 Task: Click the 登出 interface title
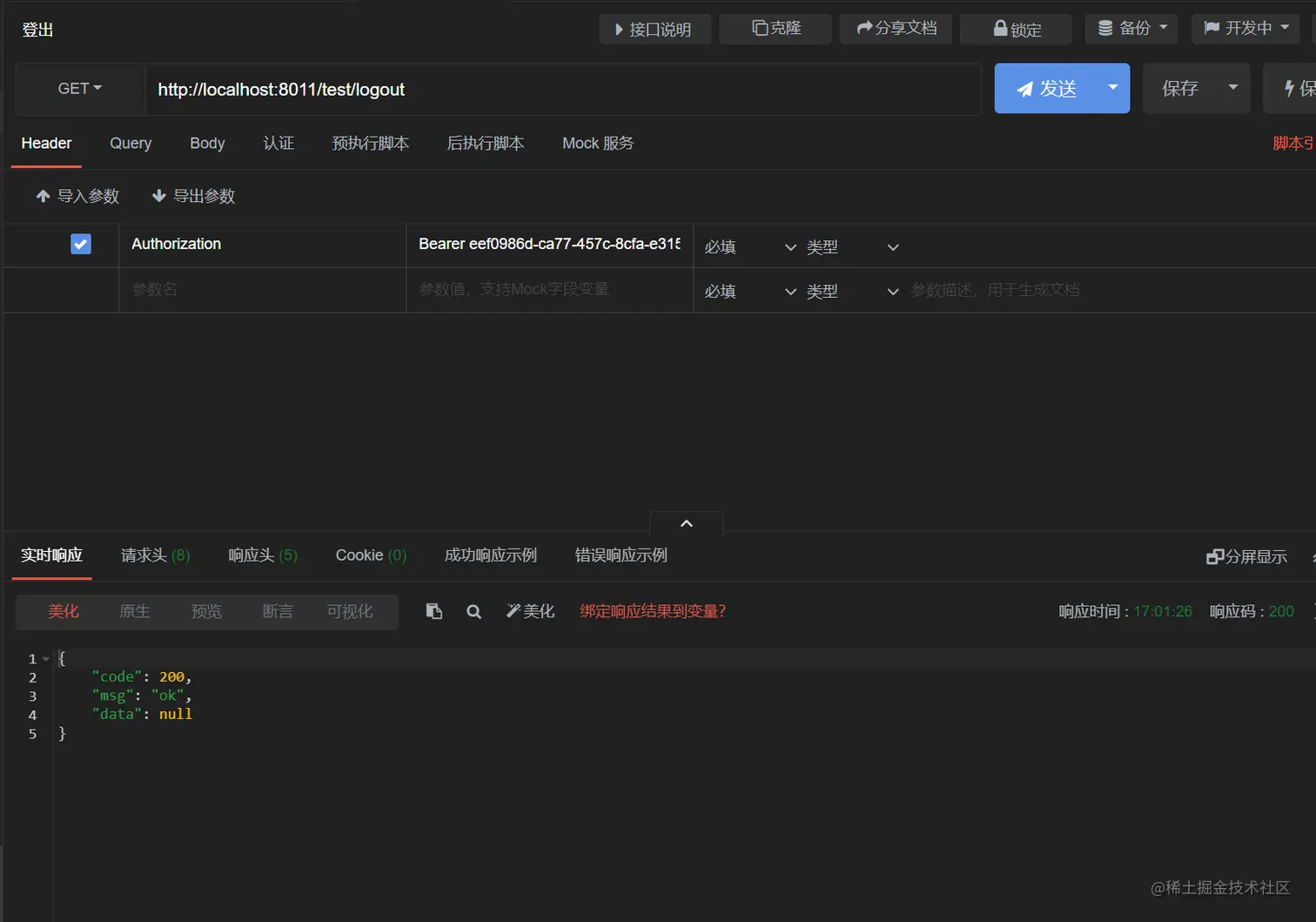pos(37,30)
